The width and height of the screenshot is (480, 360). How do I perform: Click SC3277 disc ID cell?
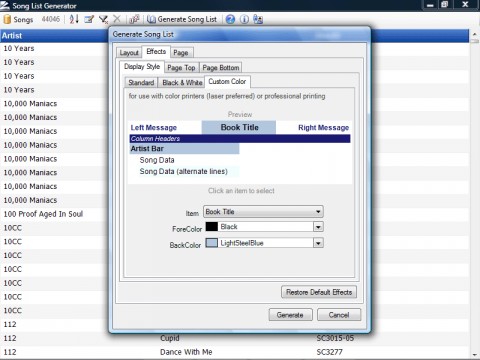pyautogui.click(x=329, y=352)
